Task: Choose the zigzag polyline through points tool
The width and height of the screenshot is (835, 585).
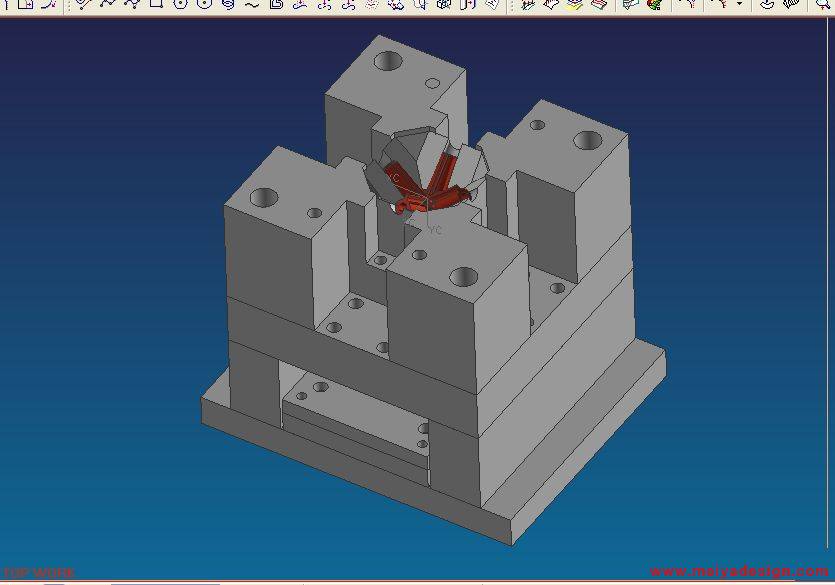Action: (107, 5)
